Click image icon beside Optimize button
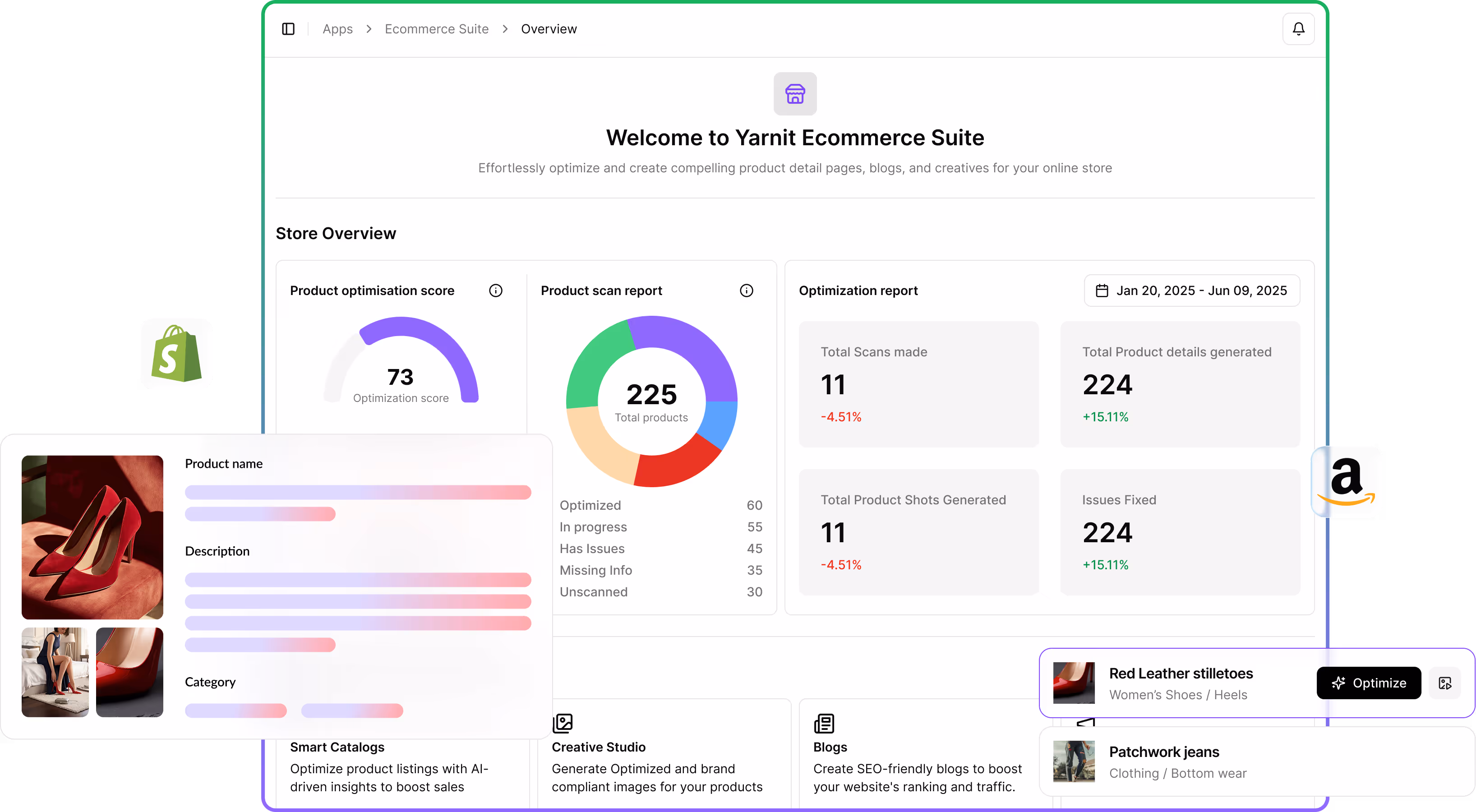This screenshot has width=1476, height=812. tap(1445, 683)
